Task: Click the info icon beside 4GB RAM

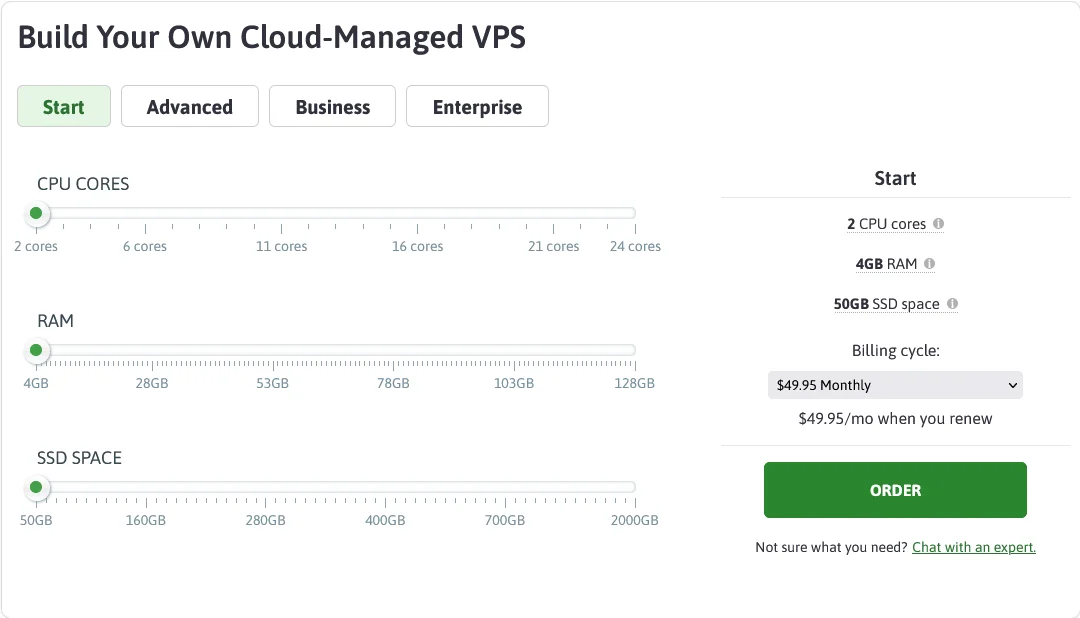Action: [928, 263]
